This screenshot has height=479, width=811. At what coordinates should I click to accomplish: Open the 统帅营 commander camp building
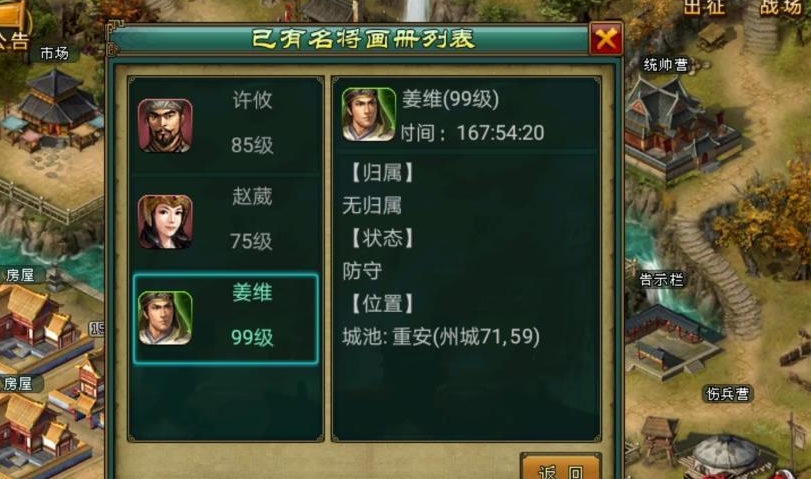pos(665,65)
